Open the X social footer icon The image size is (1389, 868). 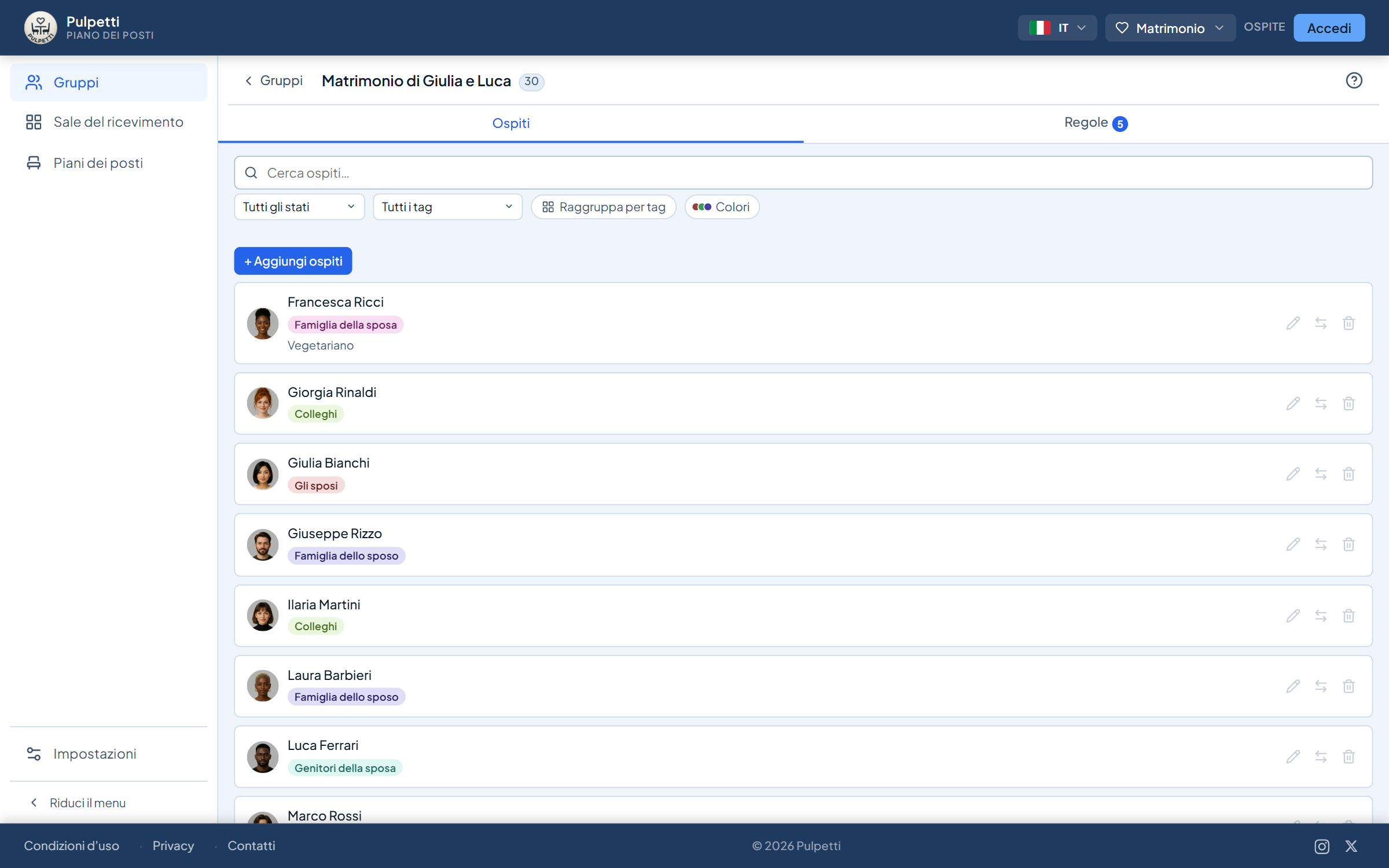point(1351,847)
